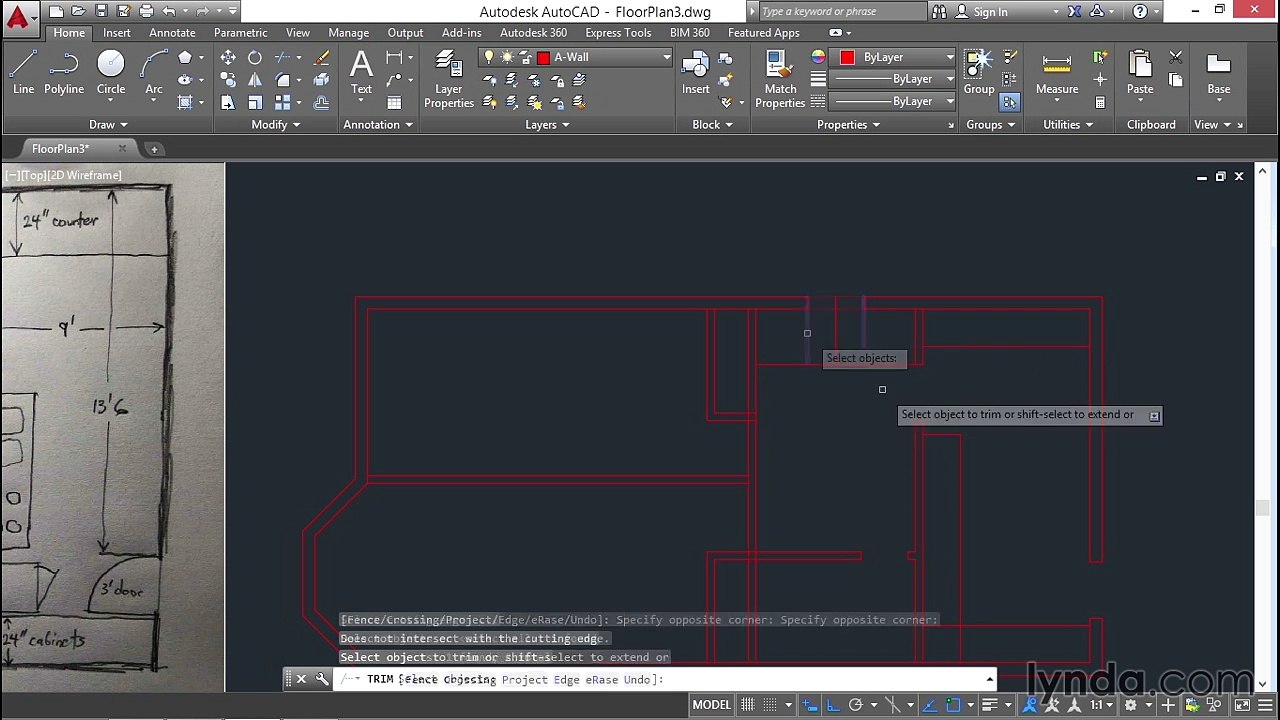Toggle polar tracking in status bar

click(x=855, y=705)
